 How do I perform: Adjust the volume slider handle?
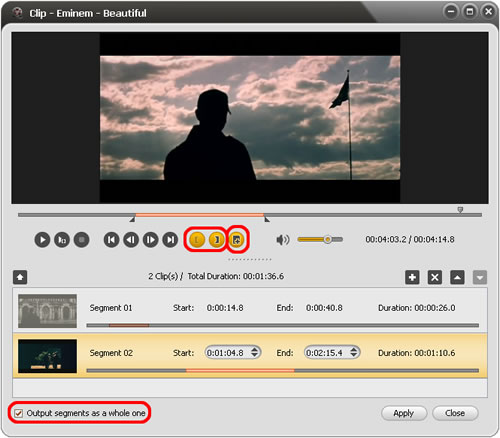point(328,239)
